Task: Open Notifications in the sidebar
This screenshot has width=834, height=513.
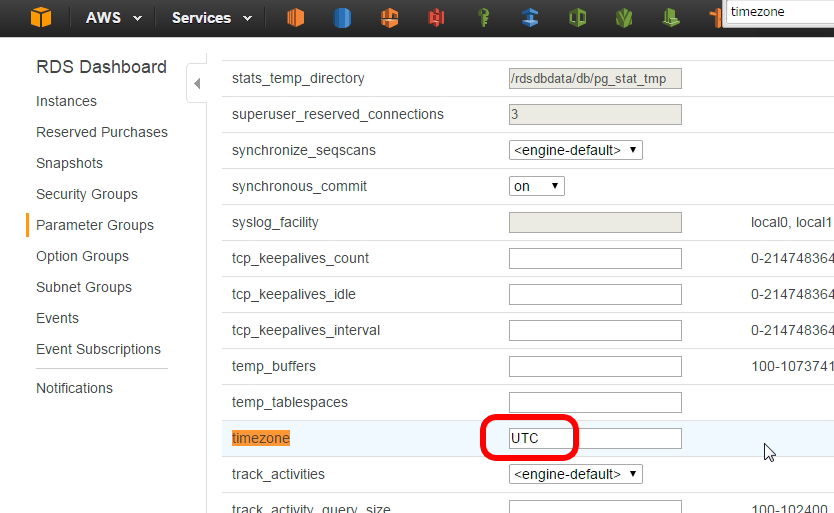Action: coord(74,388)
